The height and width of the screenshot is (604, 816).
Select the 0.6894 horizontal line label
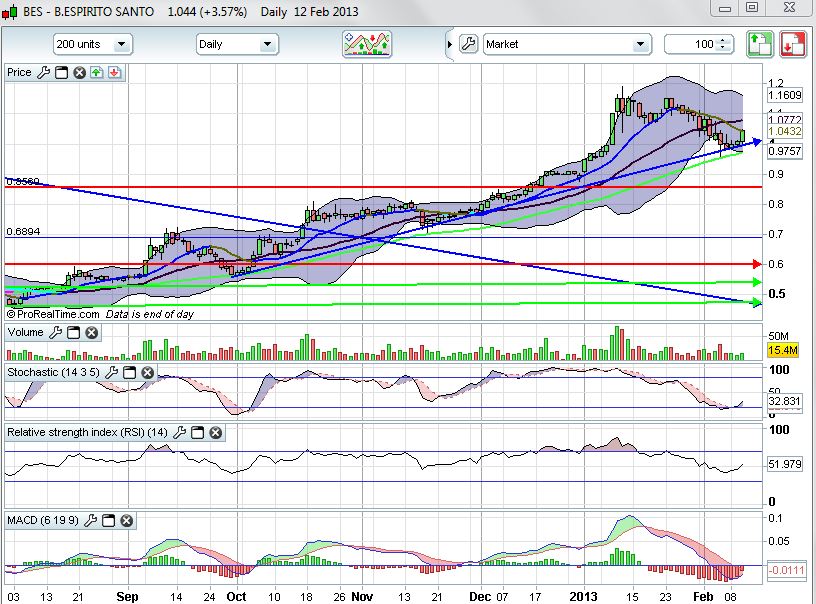(x=23, y=232)
